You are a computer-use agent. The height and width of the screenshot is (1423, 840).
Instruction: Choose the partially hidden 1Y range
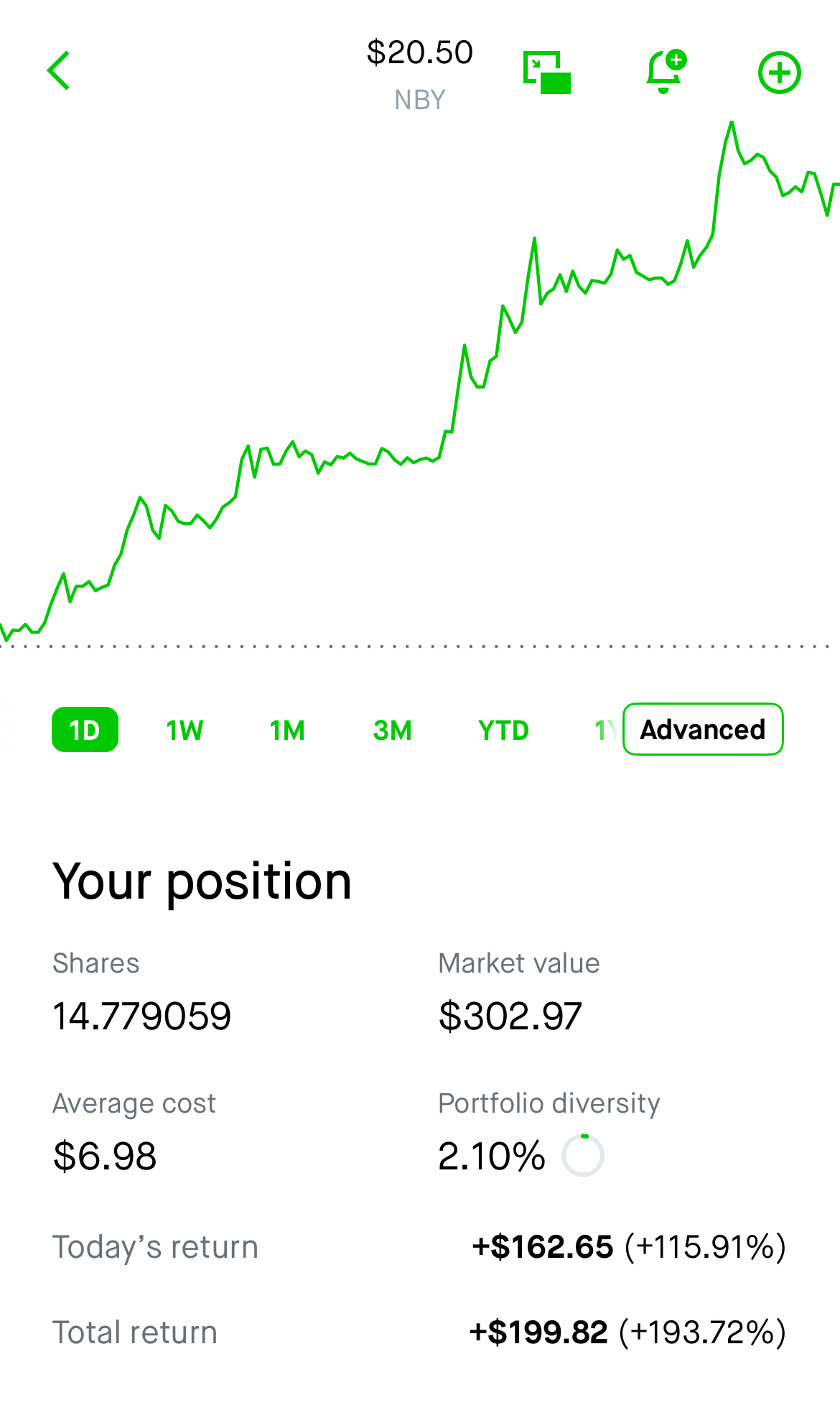605,731
